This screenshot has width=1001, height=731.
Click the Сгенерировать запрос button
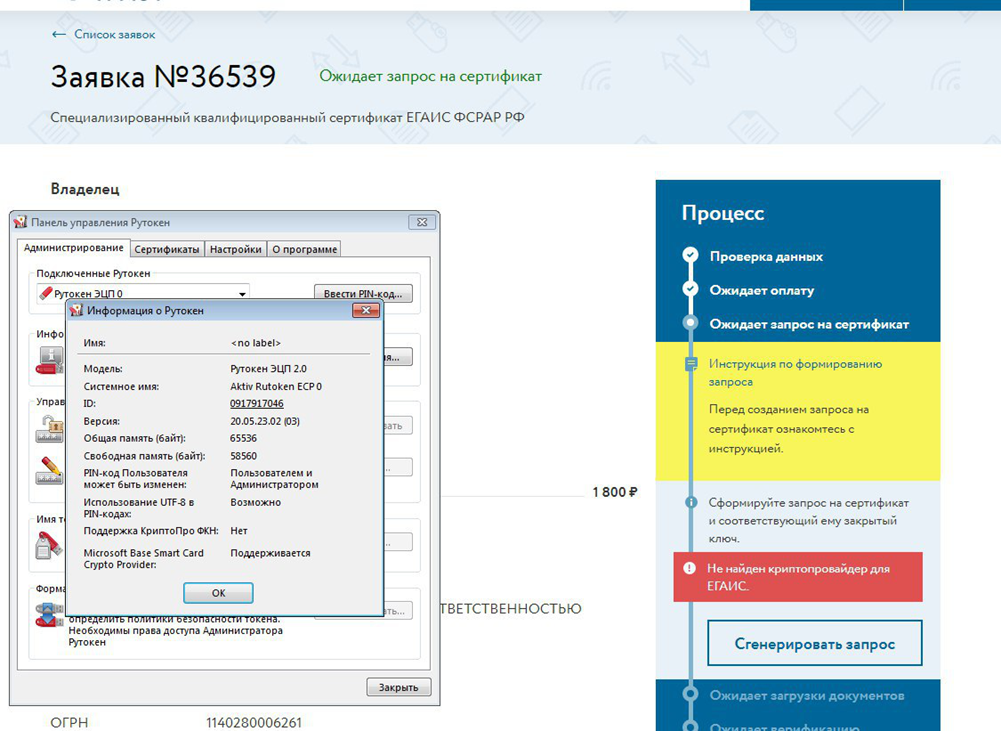tap(814, 644)
